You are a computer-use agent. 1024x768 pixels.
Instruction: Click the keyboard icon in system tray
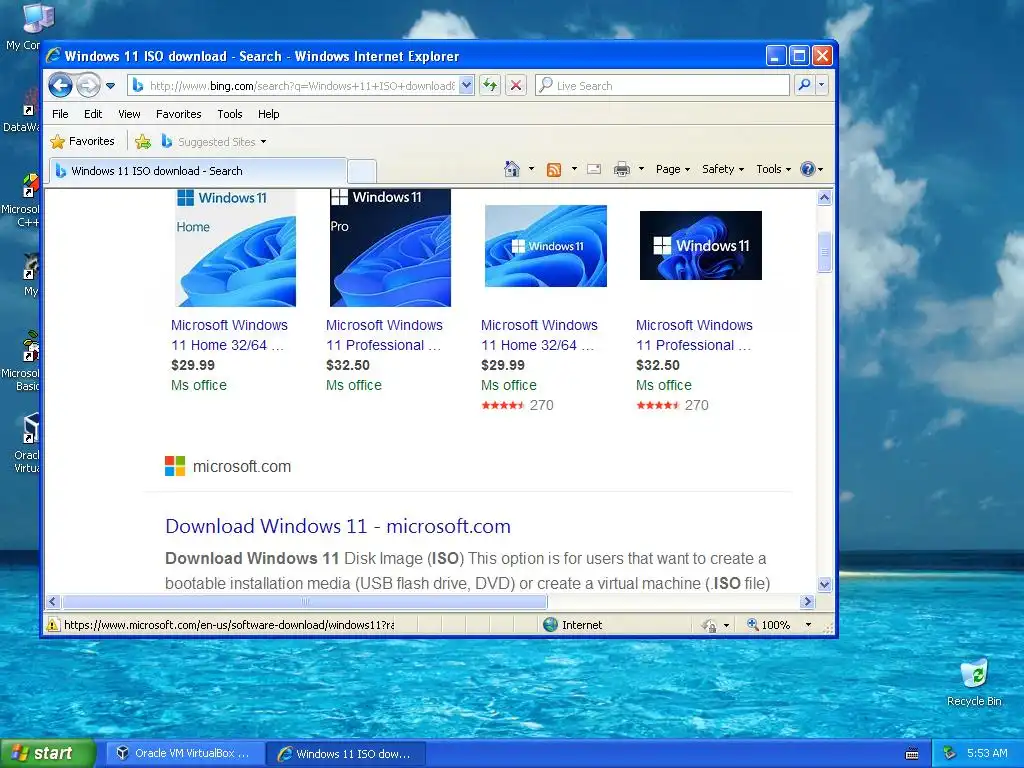(912, 754)
